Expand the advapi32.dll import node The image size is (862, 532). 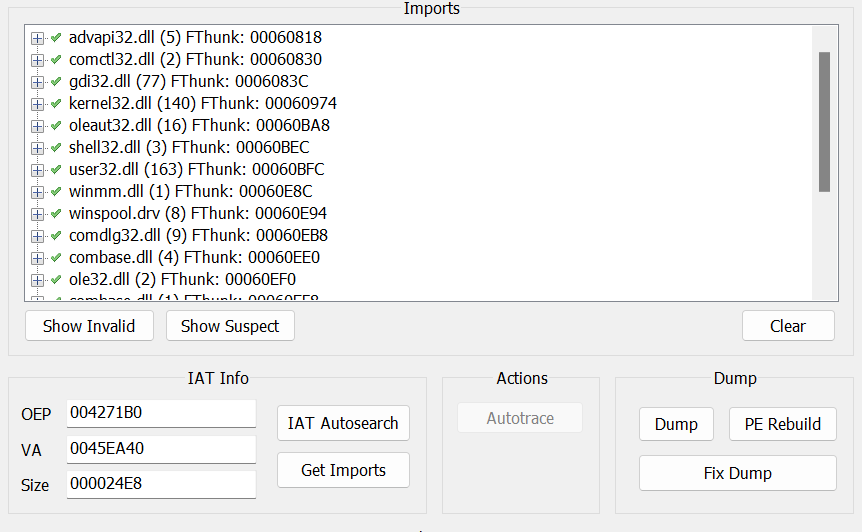click(37, 38)
